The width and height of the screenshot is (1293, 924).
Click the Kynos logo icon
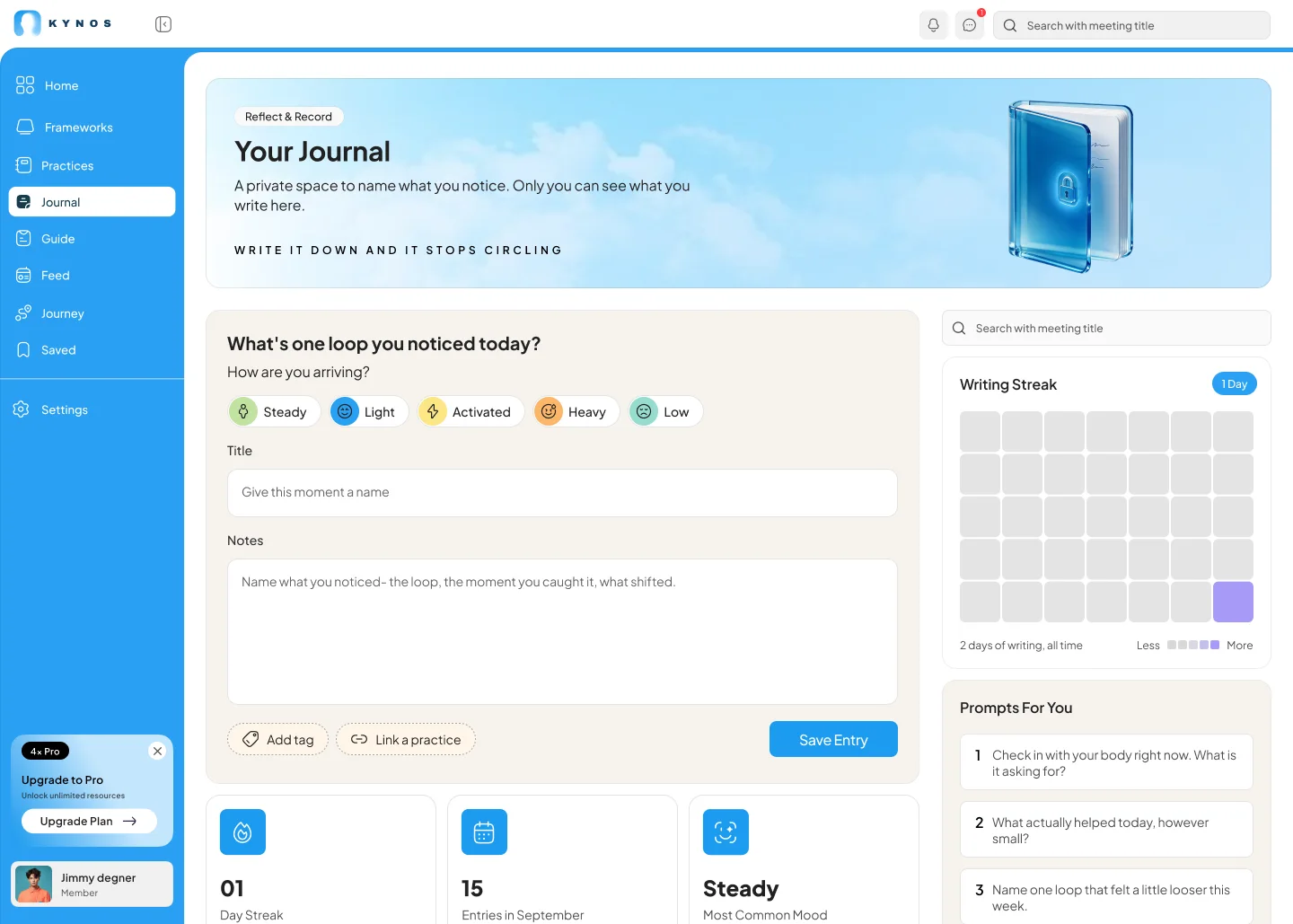pyautogui.click(x=28, y=23)
